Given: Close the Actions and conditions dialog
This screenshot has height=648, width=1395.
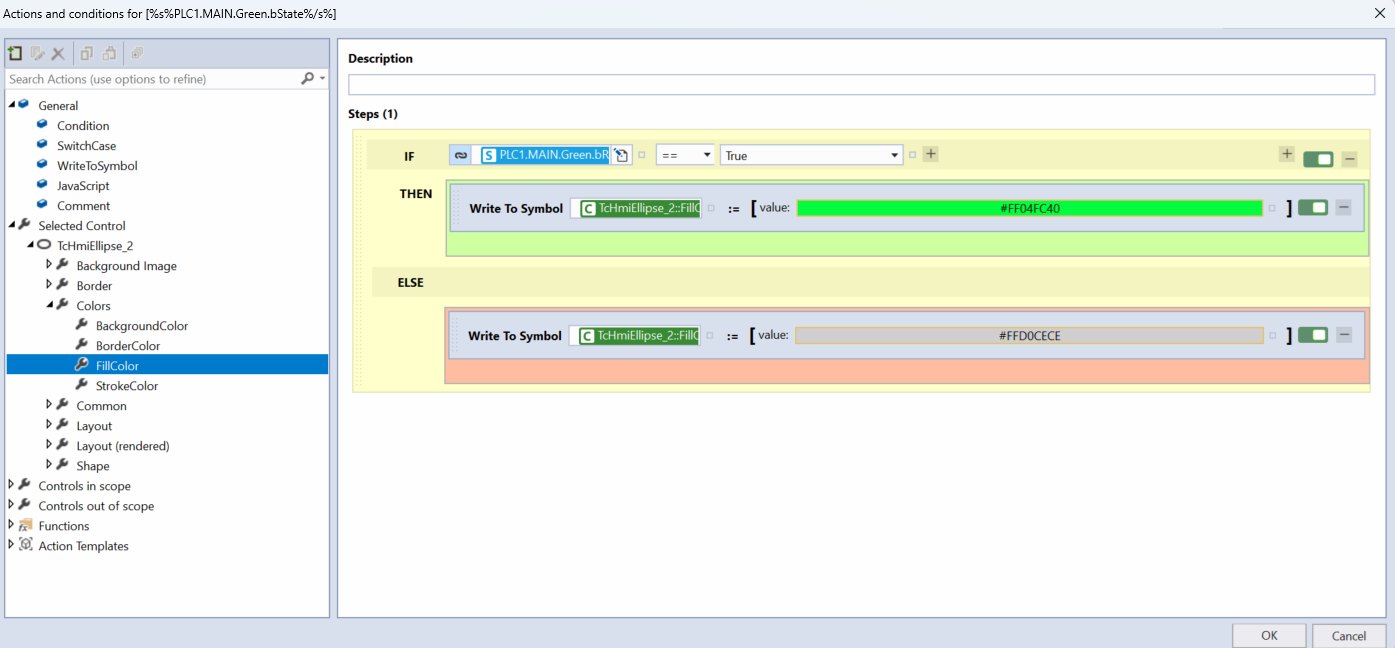Looking at the screenshot, I should pos(1380,13).
